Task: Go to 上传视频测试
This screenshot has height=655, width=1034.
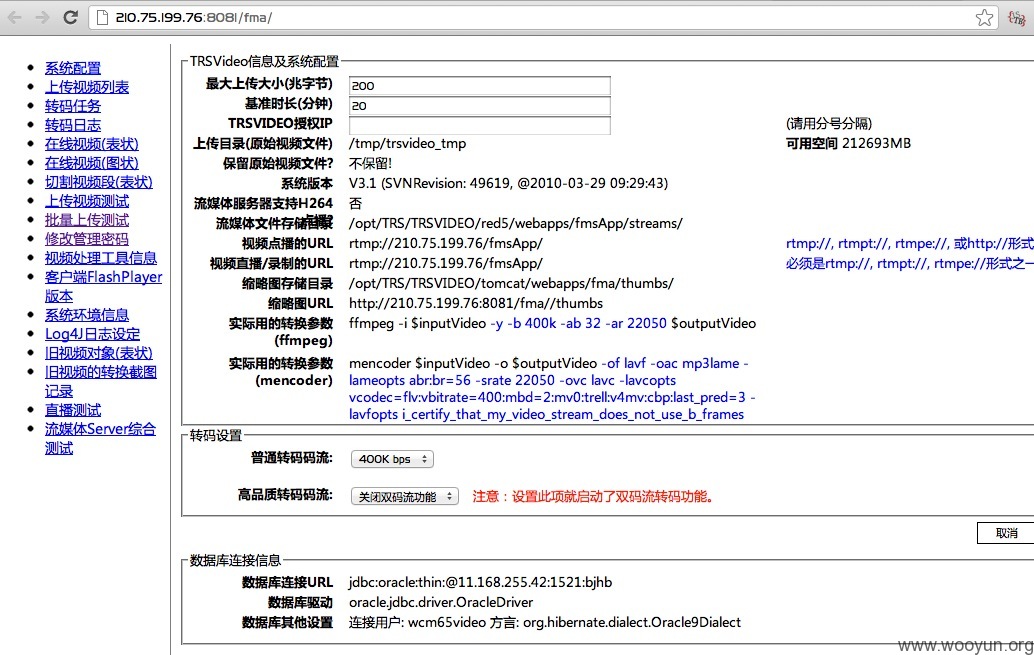Action: pyautogui.click(x=87, y=201)
